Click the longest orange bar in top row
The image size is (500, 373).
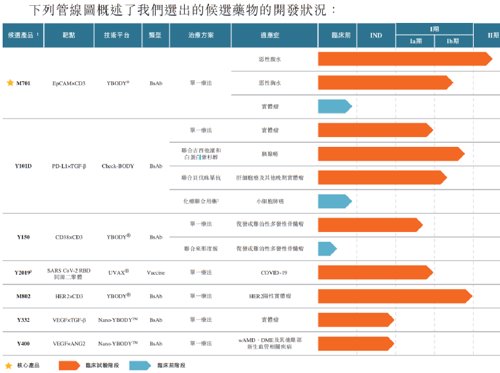pyautogui.click(x=405, y=59)
